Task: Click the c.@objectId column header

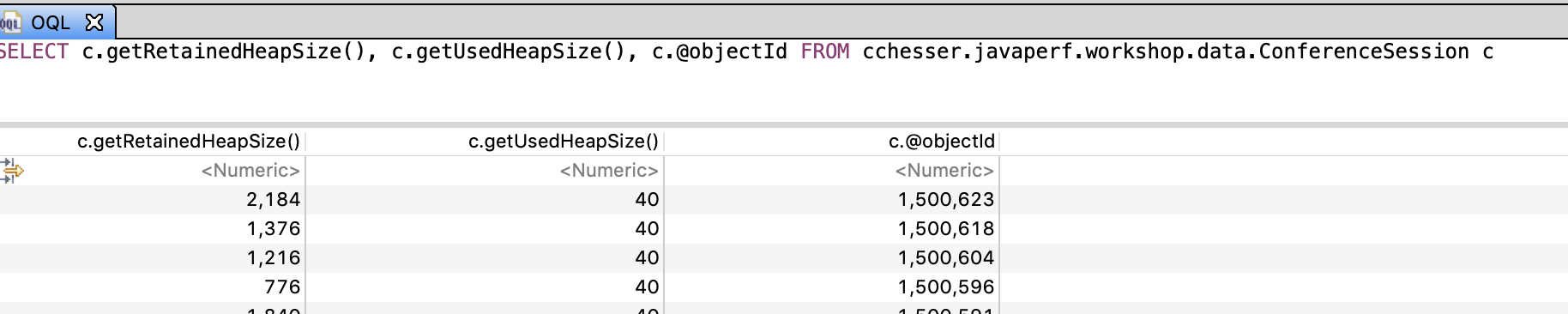Action: click(942, 141)
